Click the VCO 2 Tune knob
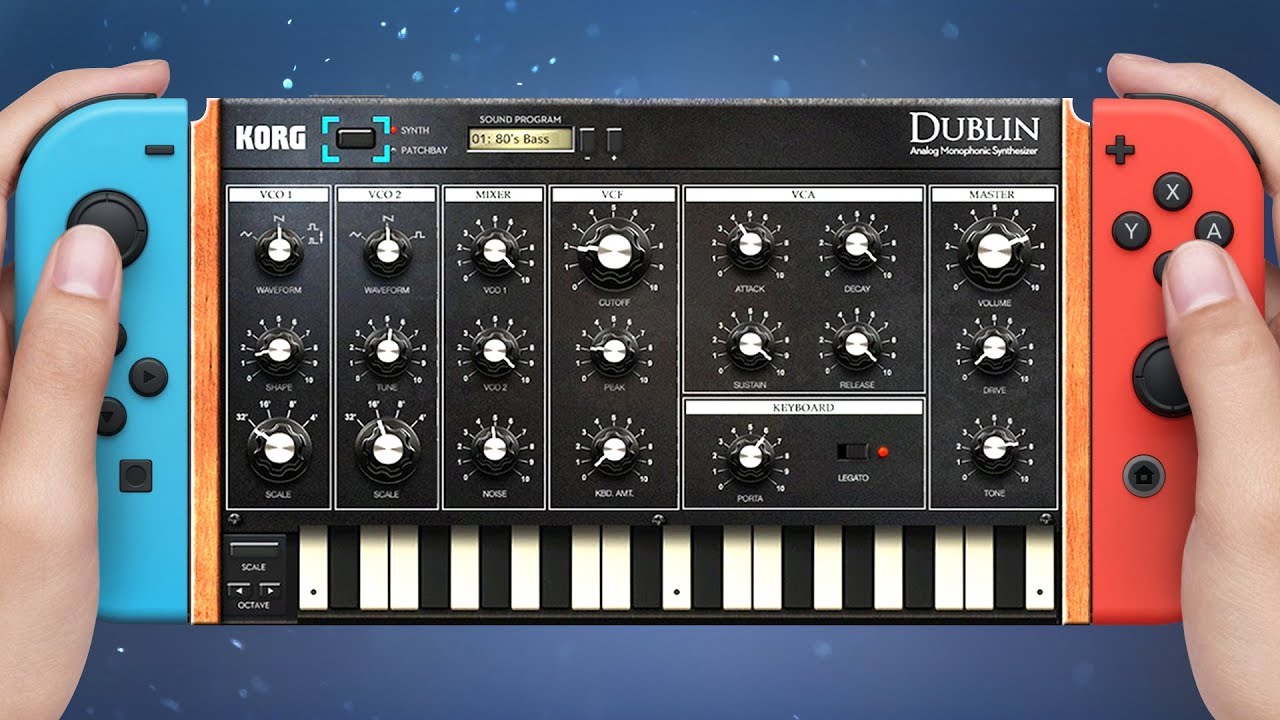The image size is (1280, 720). [x=386, y=350]
